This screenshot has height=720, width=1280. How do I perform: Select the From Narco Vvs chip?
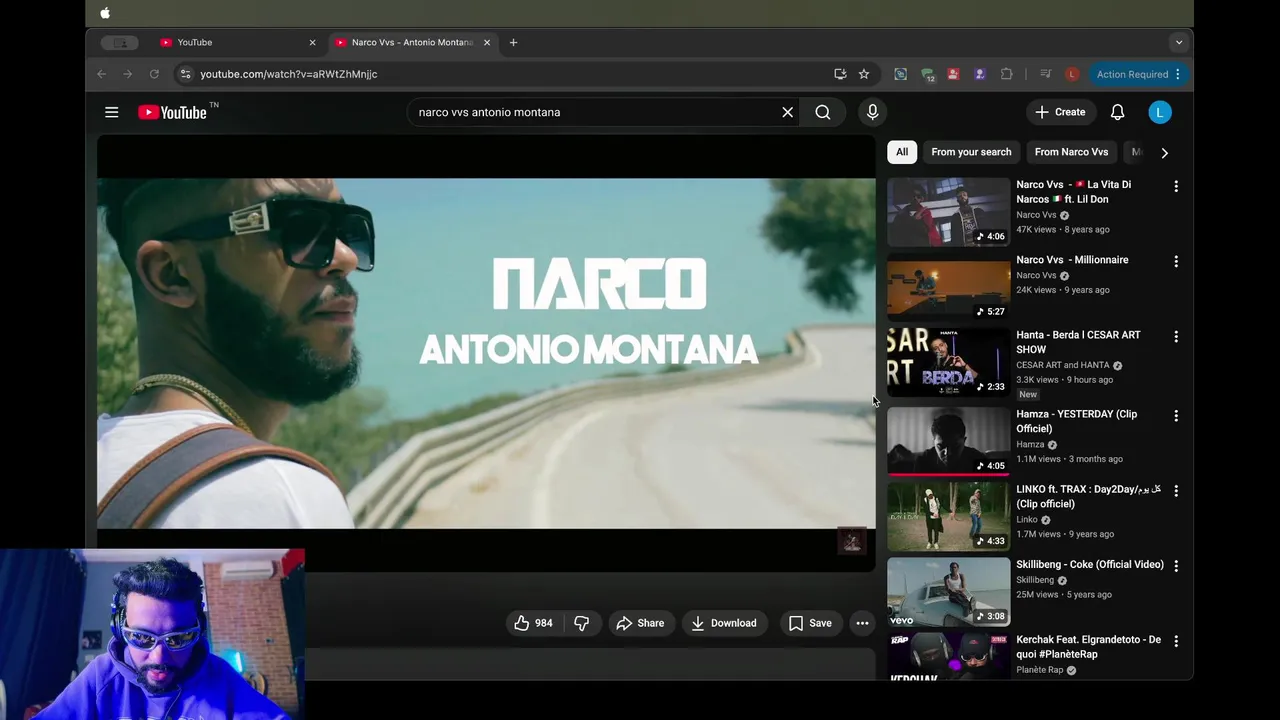1071,152
